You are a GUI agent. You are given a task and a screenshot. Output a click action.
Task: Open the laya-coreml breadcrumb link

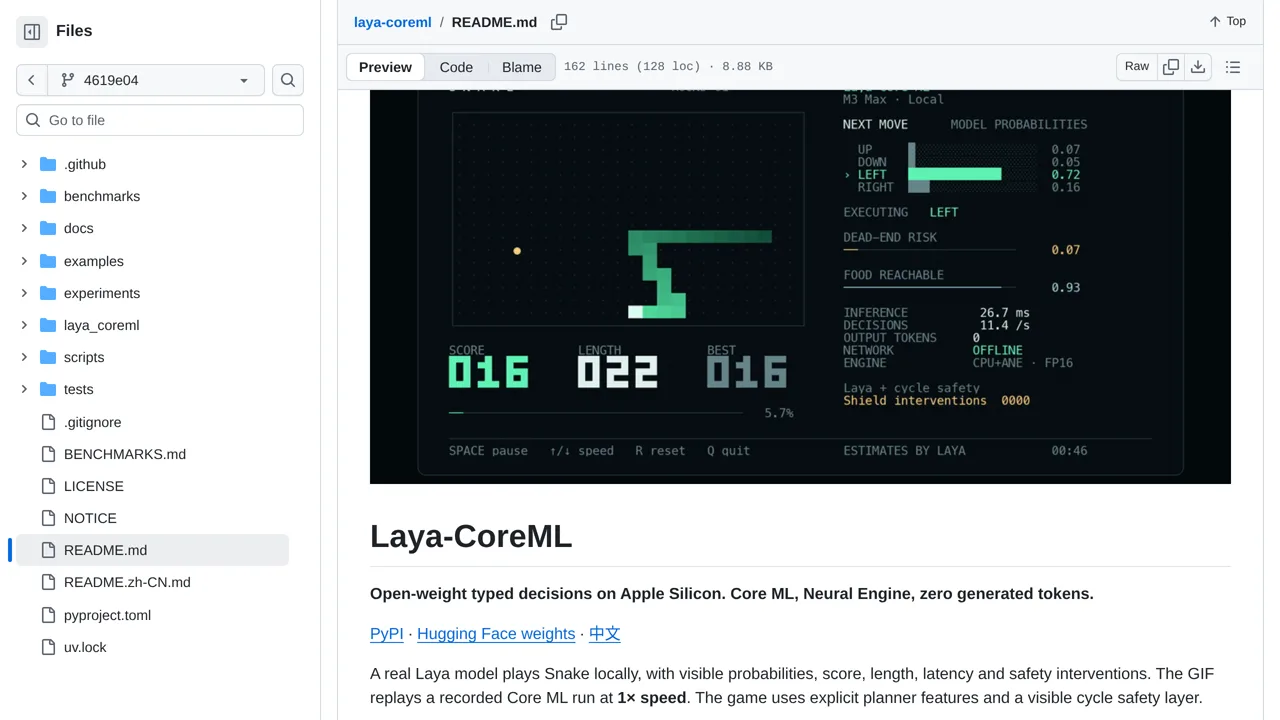pyautogui.click(x=393, y=22)
